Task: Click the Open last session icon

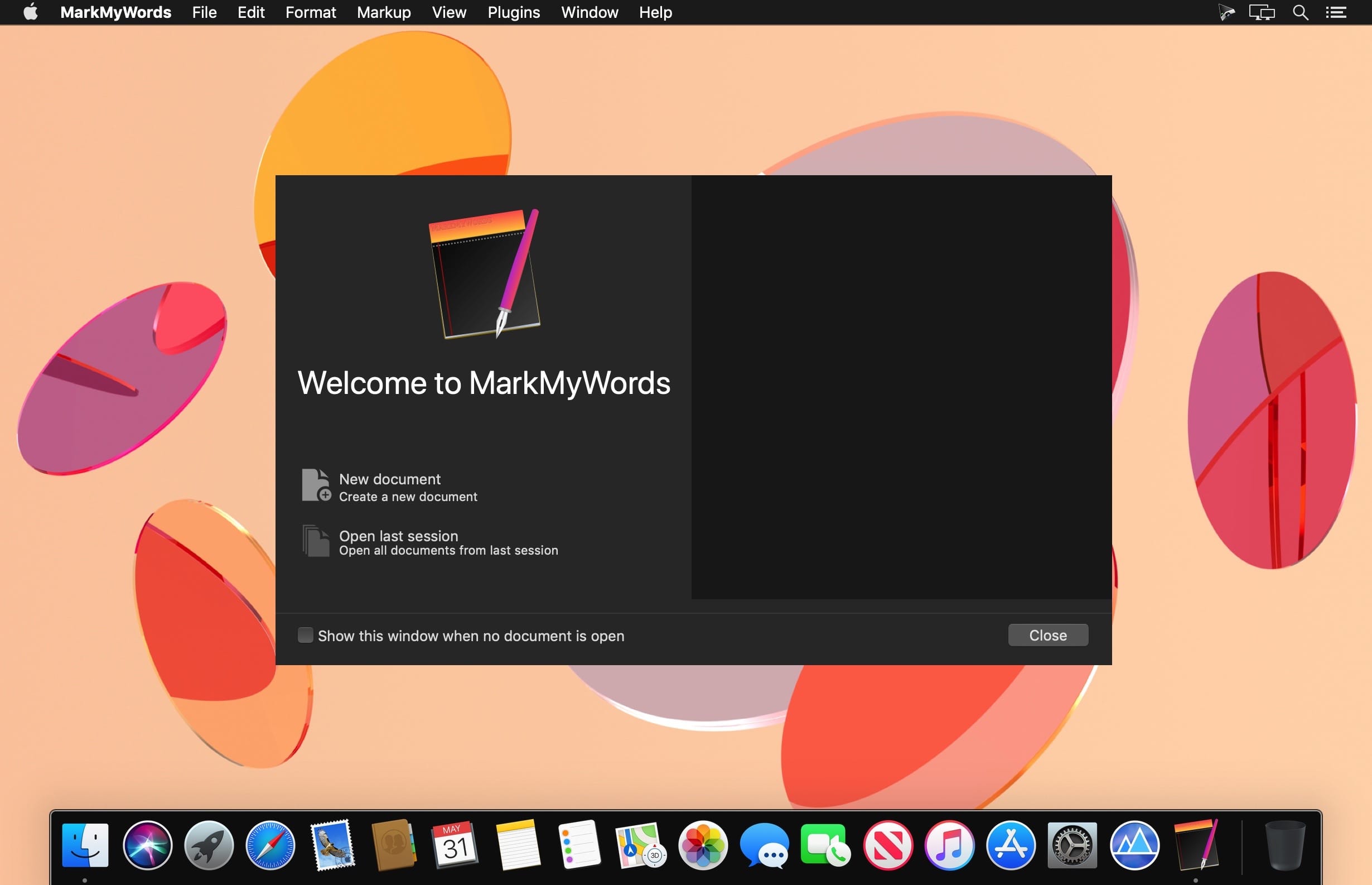Action: [316, 541]
